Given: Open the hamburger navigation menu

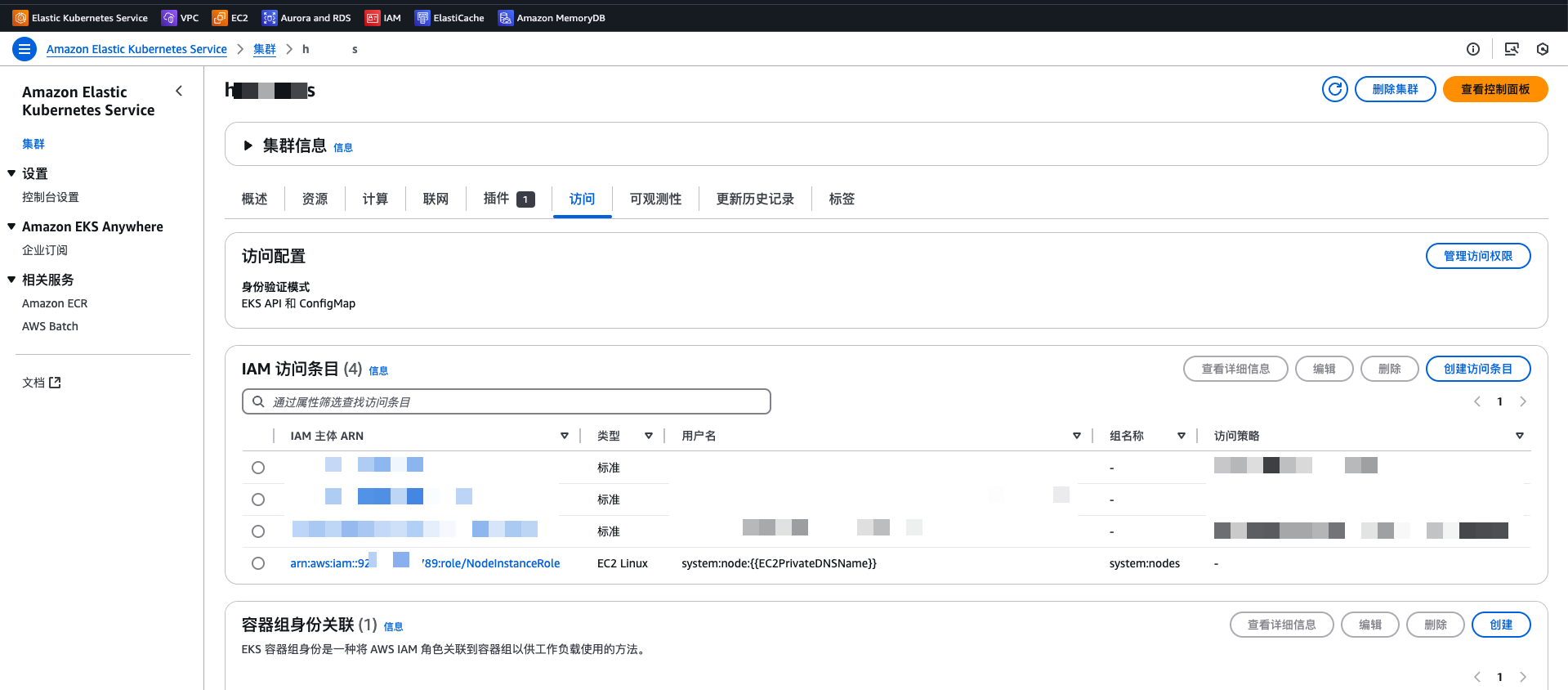Looking at the screenshot, I should 25,49.
